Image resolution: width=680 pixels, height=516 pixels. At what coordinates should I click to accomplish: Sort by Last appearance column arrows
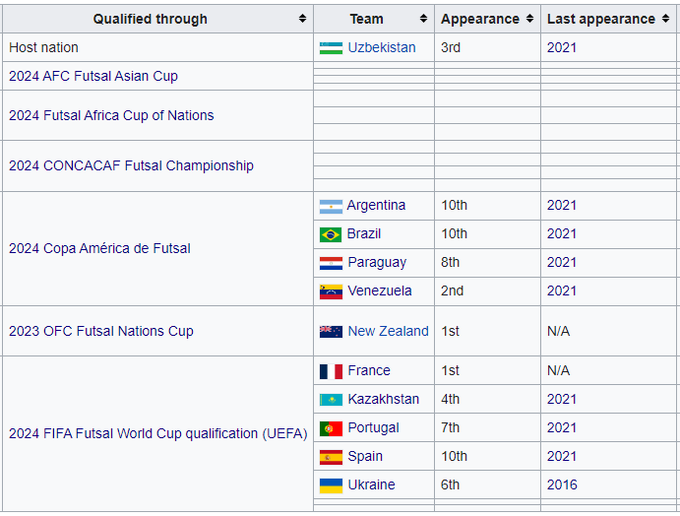click(x=665, y=19)
